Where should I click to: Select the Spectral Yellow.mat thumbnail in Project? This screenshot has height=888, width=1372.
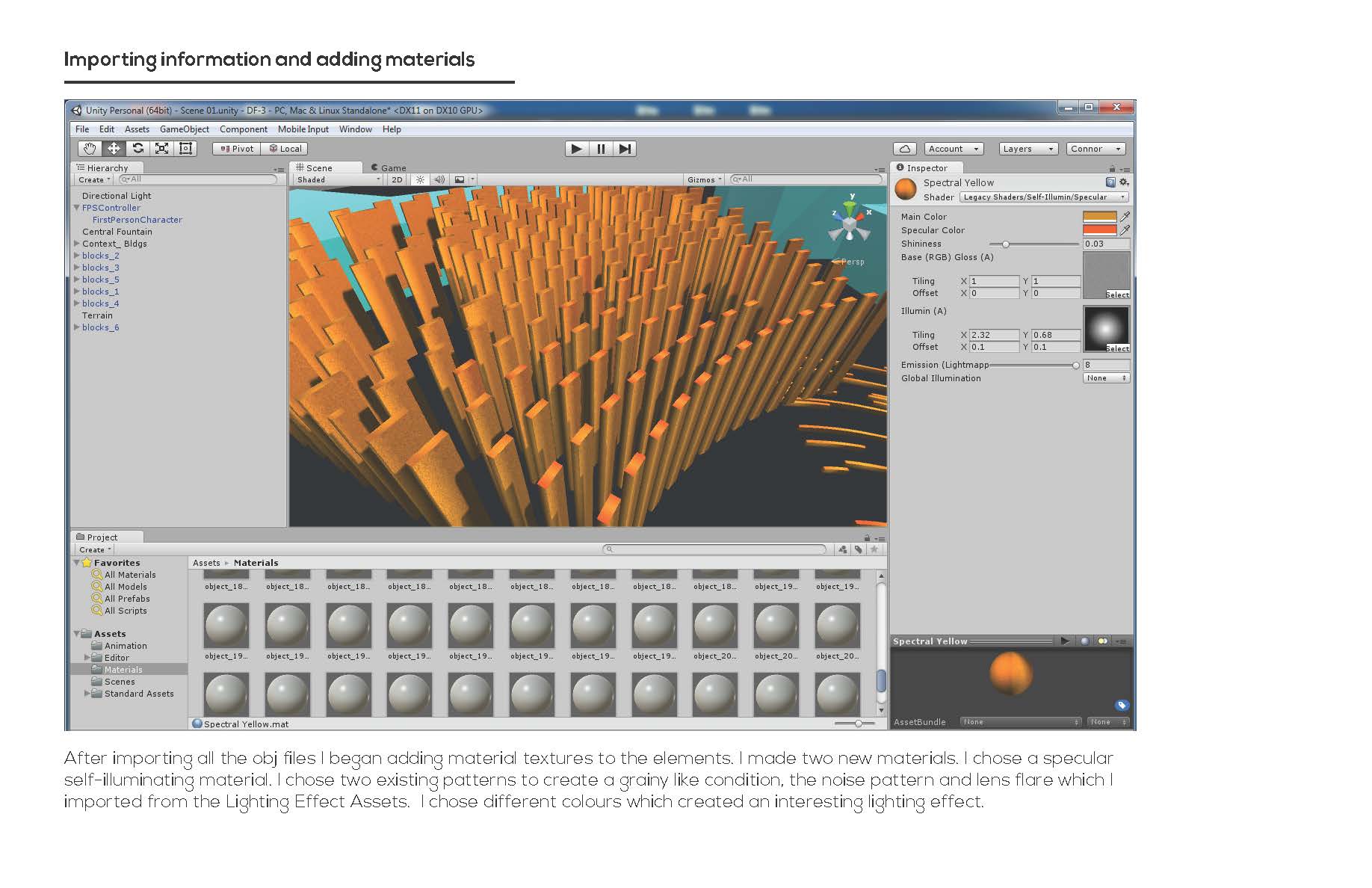(x=238, y=724)
